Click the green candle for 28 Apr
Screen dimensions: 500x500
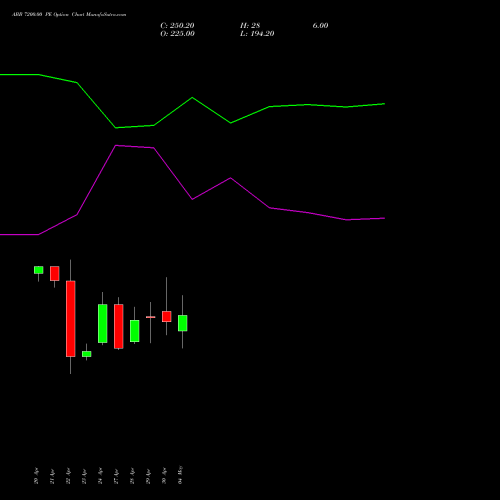[x=135, y=331]
